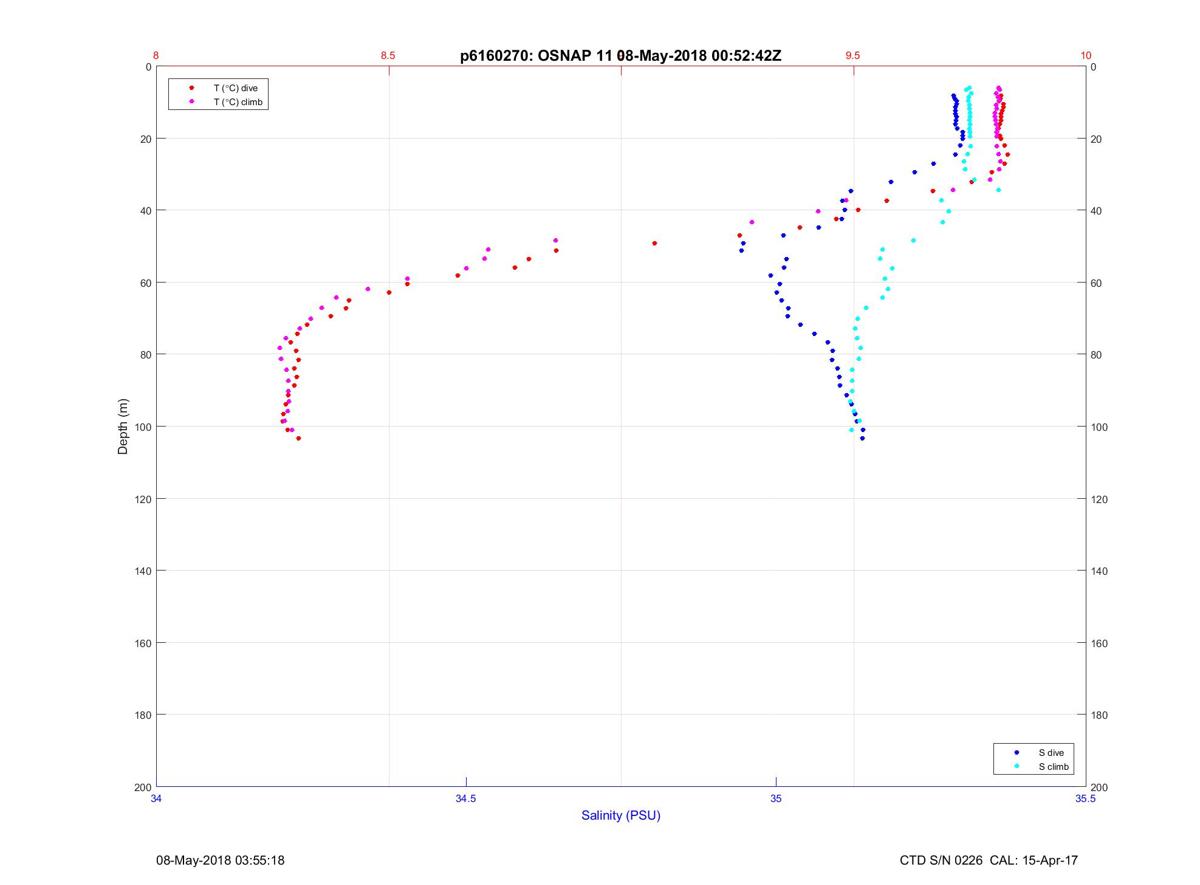Click the blue "35.5" salinity tick label
The image size is (1200, 885).
coord(1085,799)
